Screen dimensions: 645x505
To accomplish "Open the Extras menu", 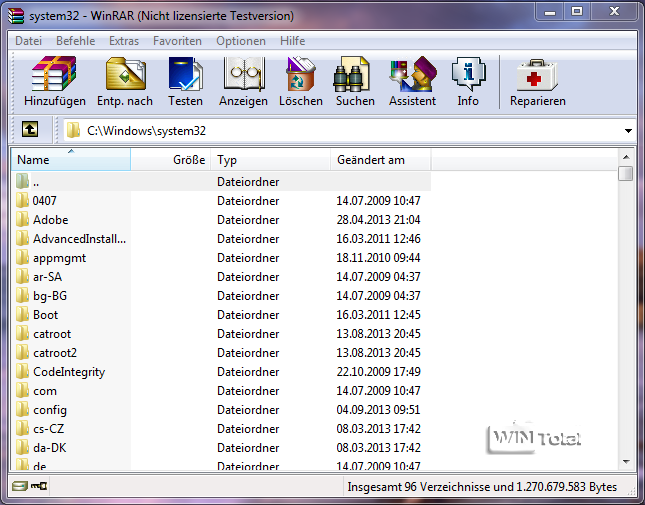I will click(124, 41).
